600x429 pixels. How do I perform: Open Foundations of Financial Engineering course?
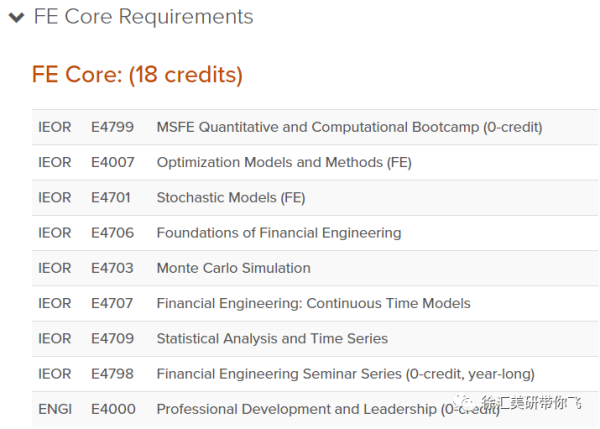[279, 233]
